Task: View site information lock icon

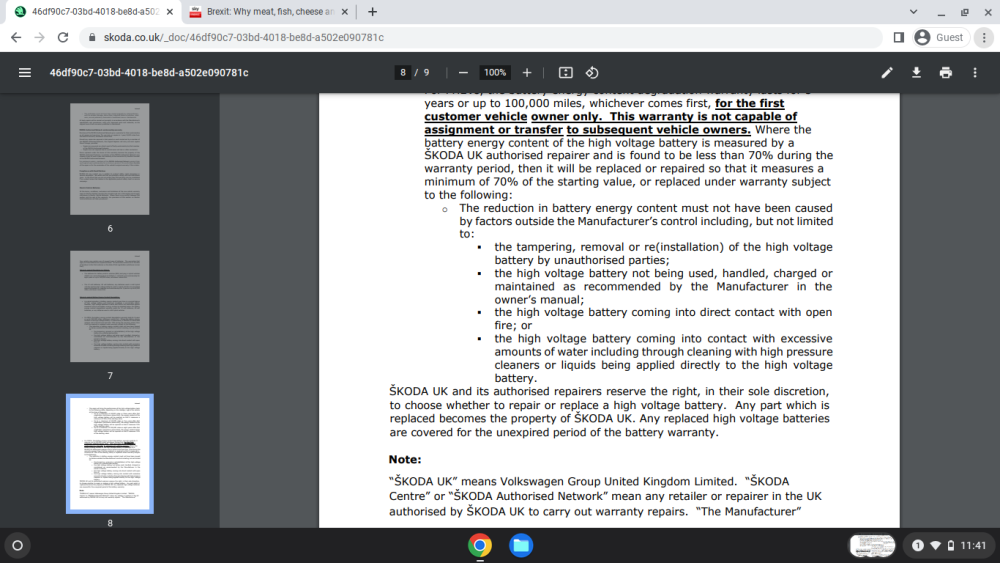Action: 92,38
